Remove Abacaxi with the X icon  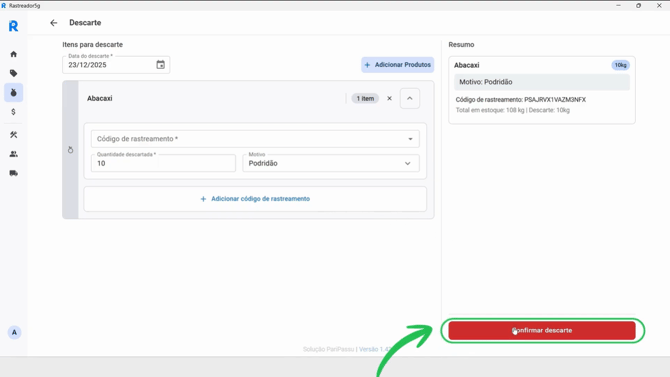(x=389, y=98)
